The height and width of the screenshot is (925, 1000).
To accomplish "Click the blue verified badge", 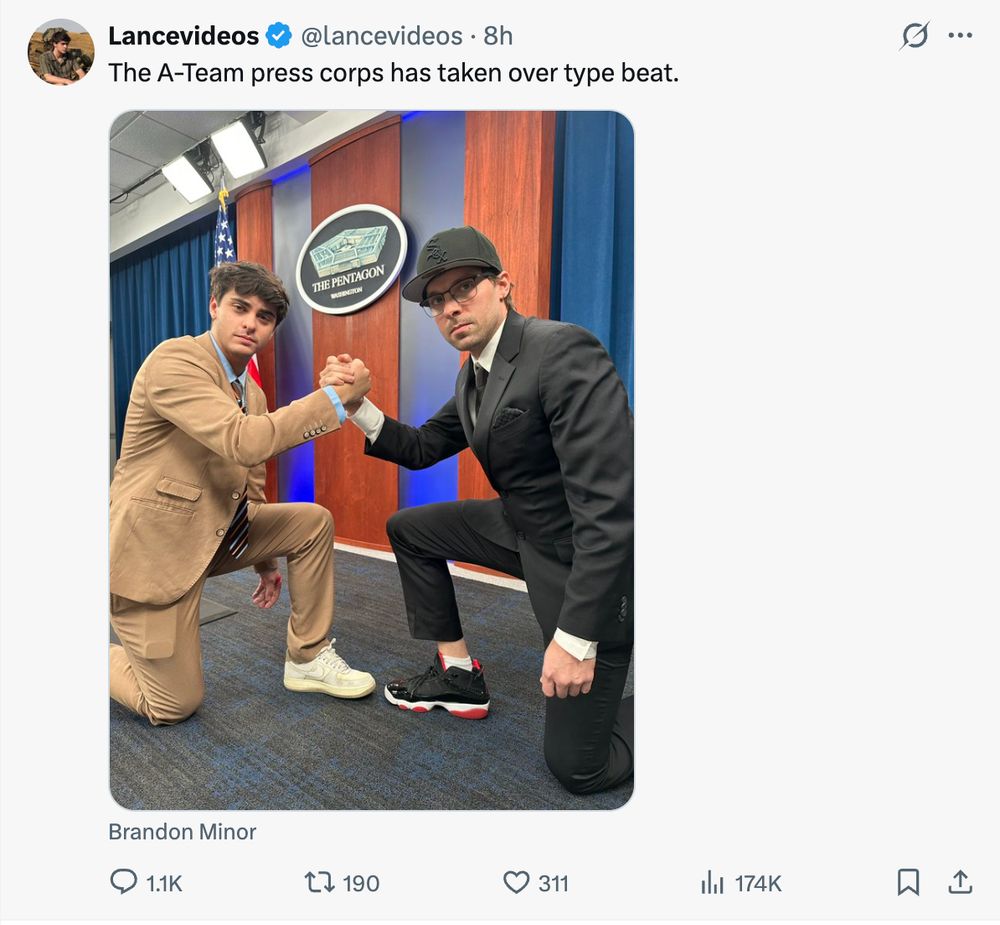I will 279,36.
